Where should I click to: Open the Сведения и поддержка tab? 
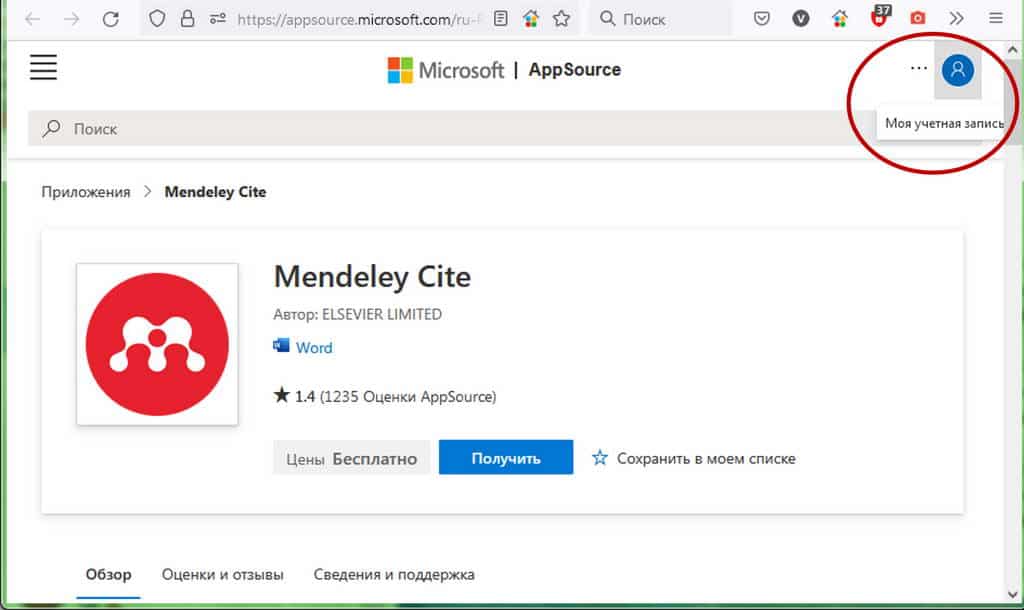click(x=394, y=575)
